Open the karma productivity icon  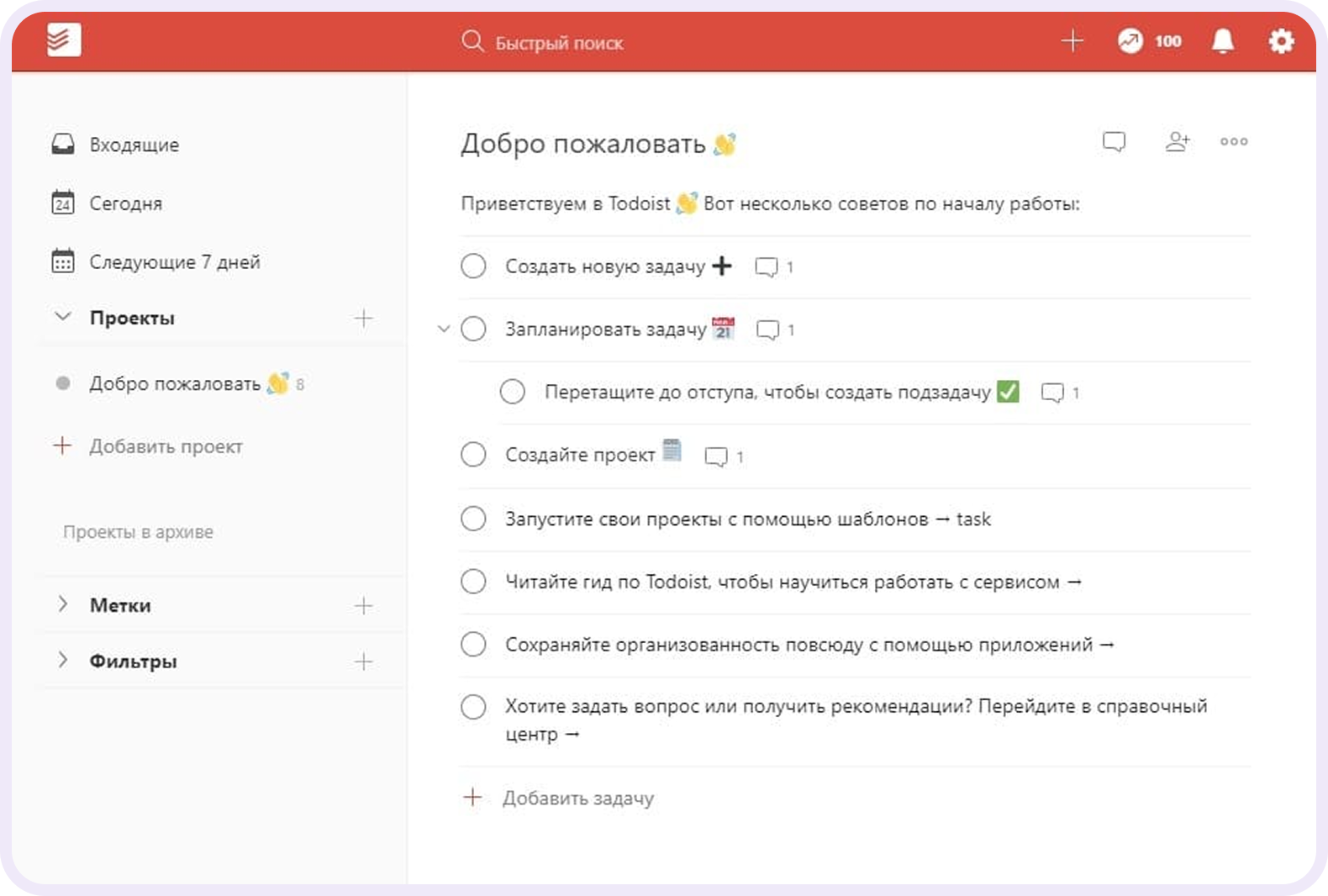(x=1130, y=40)
